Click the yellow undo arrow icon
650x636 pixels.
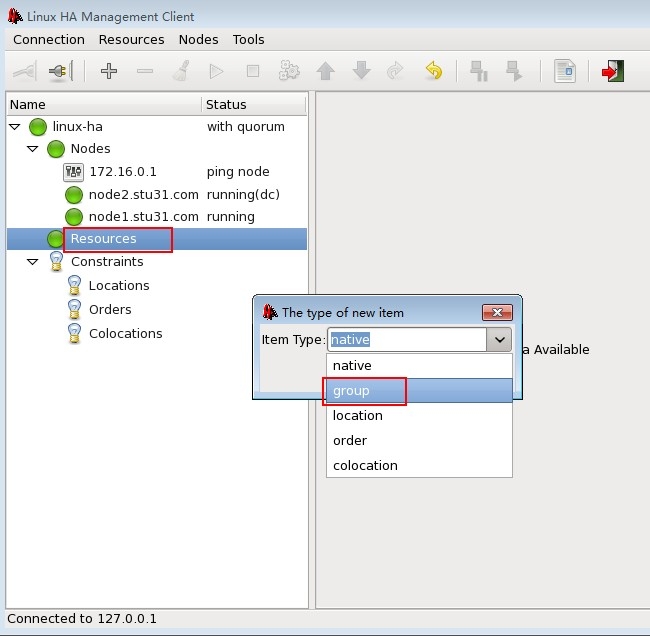tap(434, 70)
